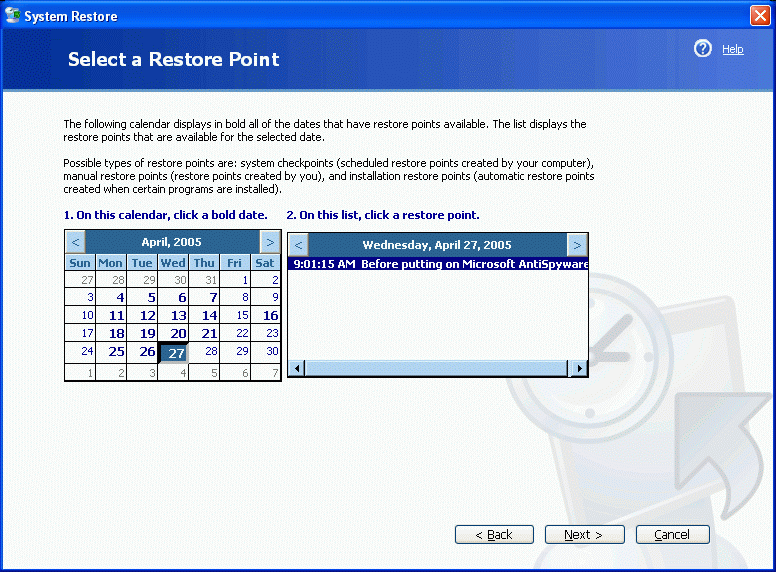Click date 9 in the calendar

(266, 297)
